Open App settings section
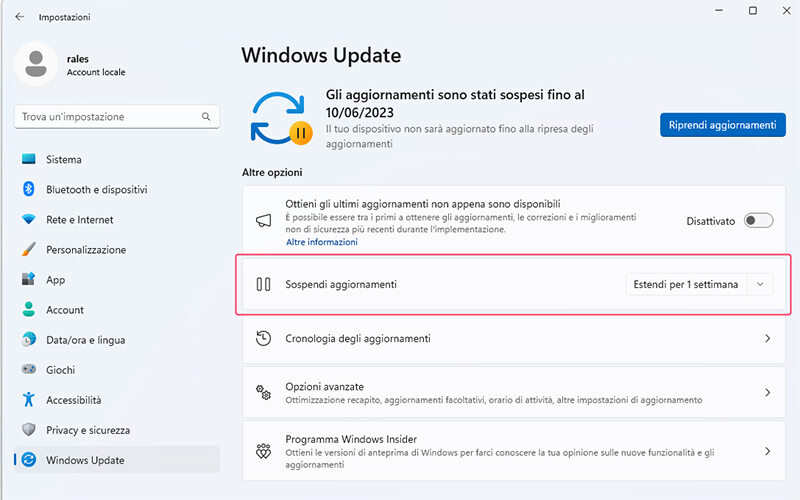The image size is (800, 500). pos(117,280)
